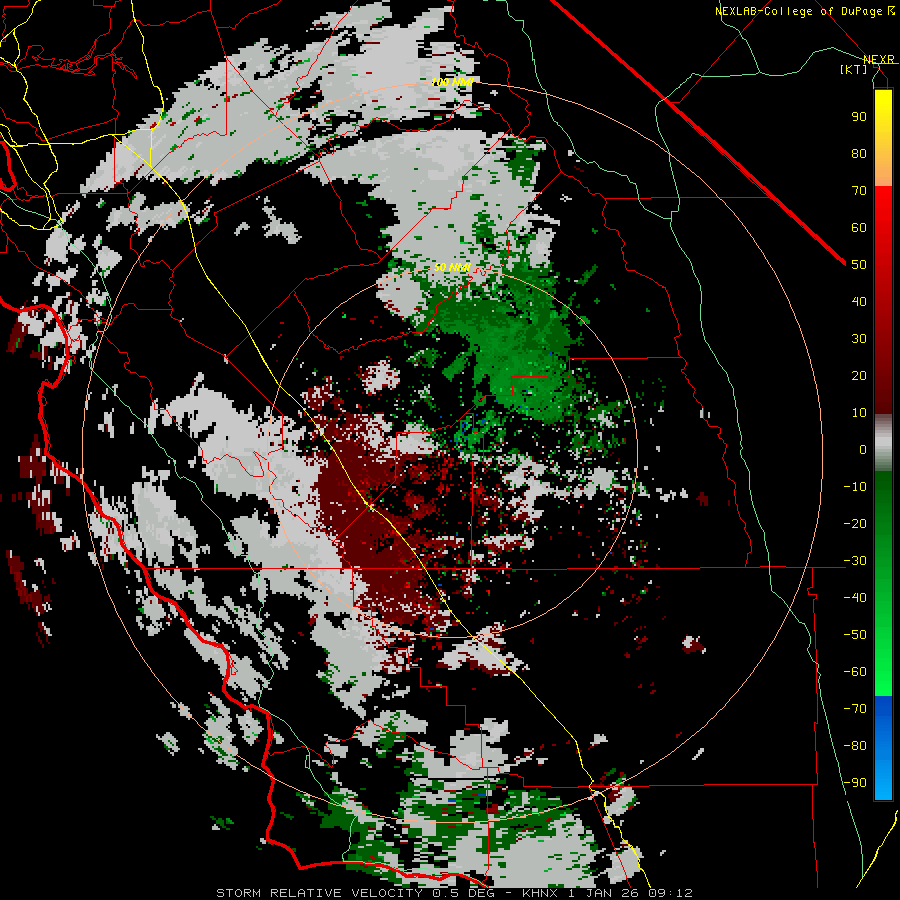Screen dimensions: 900x900
Task: Click the -80 value on the velocity scale
Action: 855,746
